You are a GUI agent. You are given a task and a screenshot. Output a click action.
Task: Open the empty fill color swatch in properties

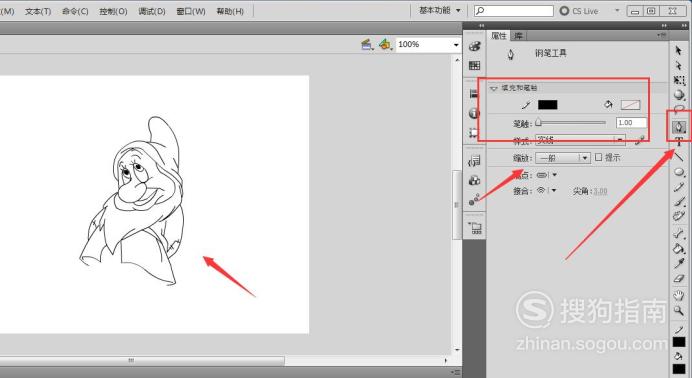[630, 105]
